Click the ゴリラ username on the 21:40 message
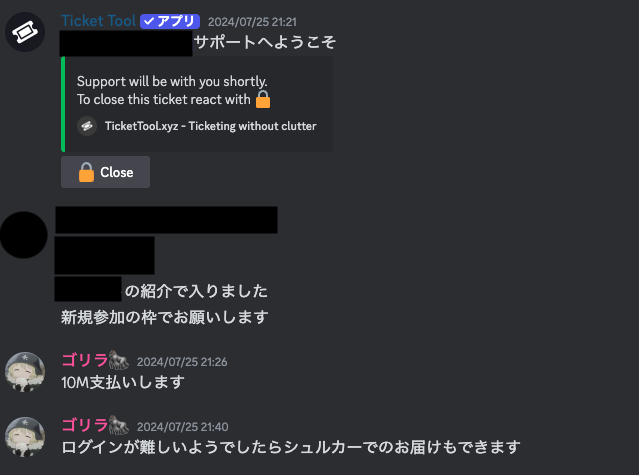639x475 pixels. click(x=85, y=425)
